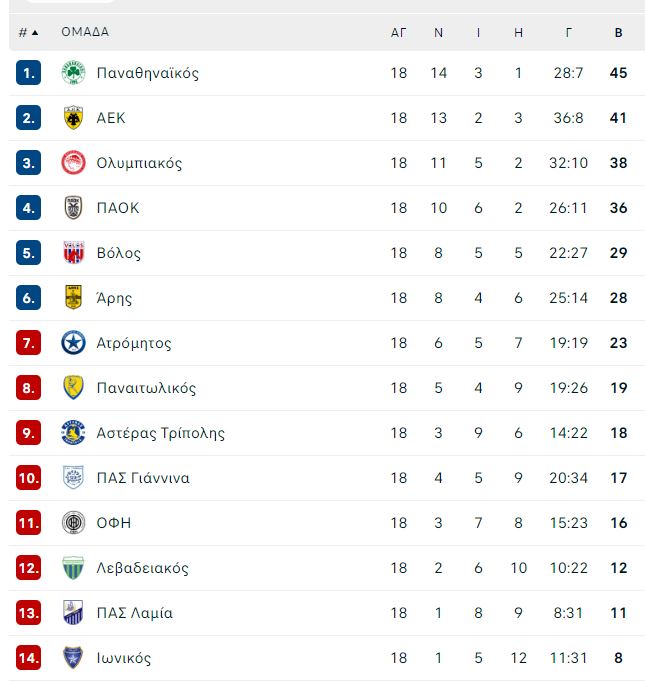This screenshot has height=681, width=645.
Task: Click the ΟΦΗ team name
Action: click(x=114, y=523)
